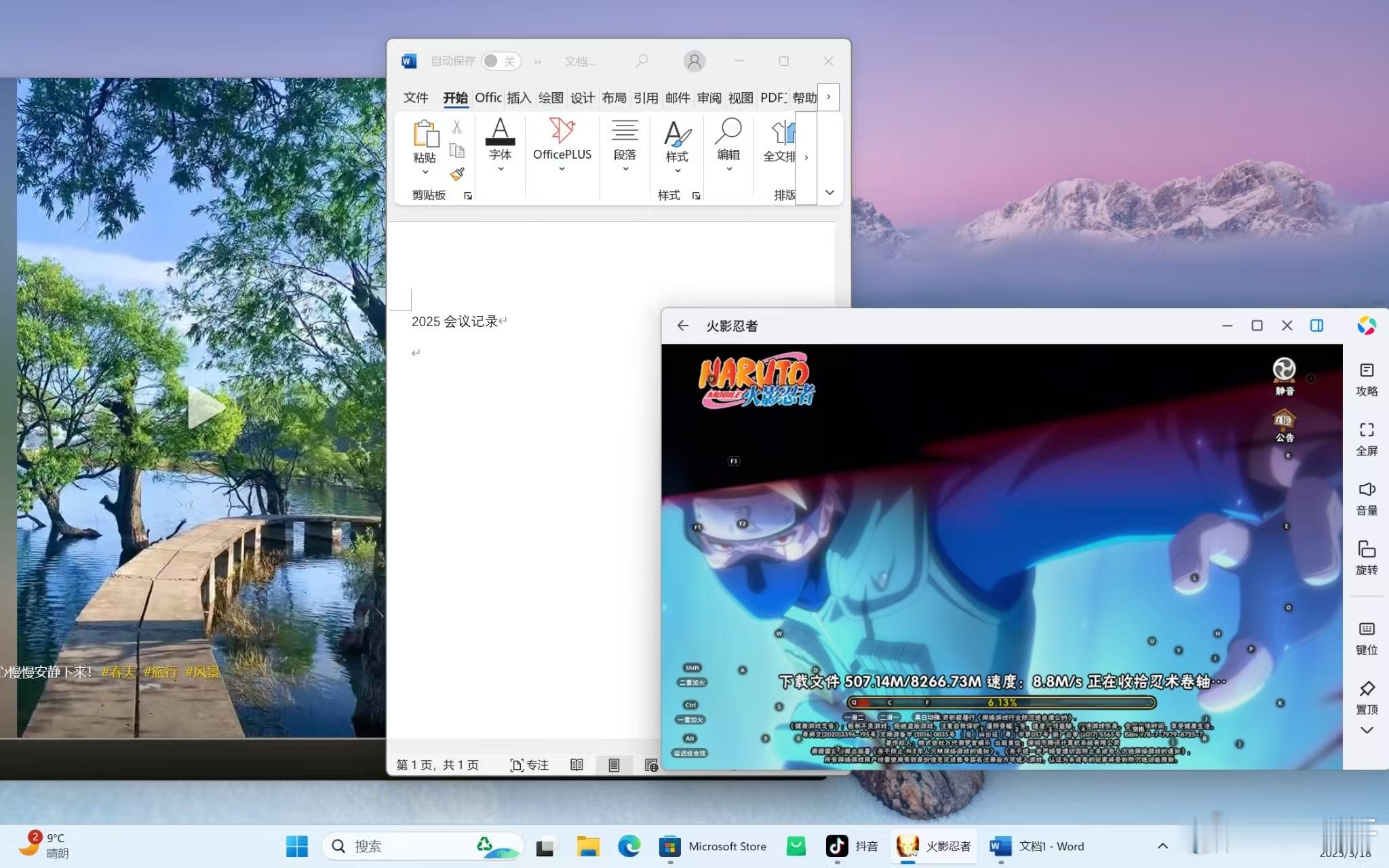Click the Windows taskbar search box
Image resolution: width=1389 pixels, height=868 pixels.
(x=423, y=846)
